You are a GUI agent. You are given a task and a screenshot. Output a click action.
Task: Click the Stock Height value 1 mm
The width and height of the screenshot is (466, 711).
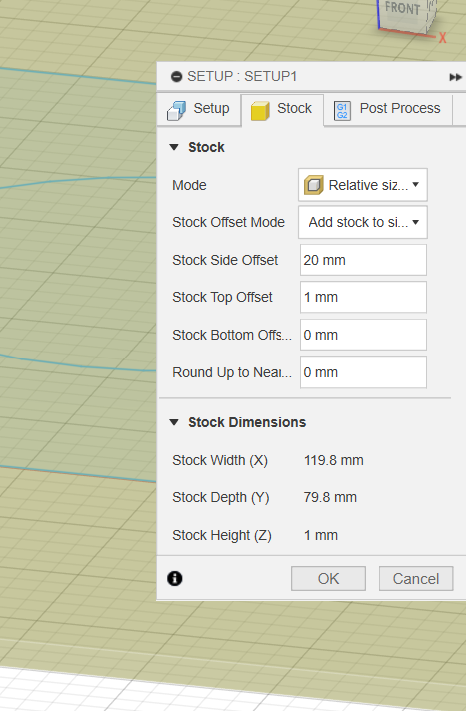click(321, 535)
